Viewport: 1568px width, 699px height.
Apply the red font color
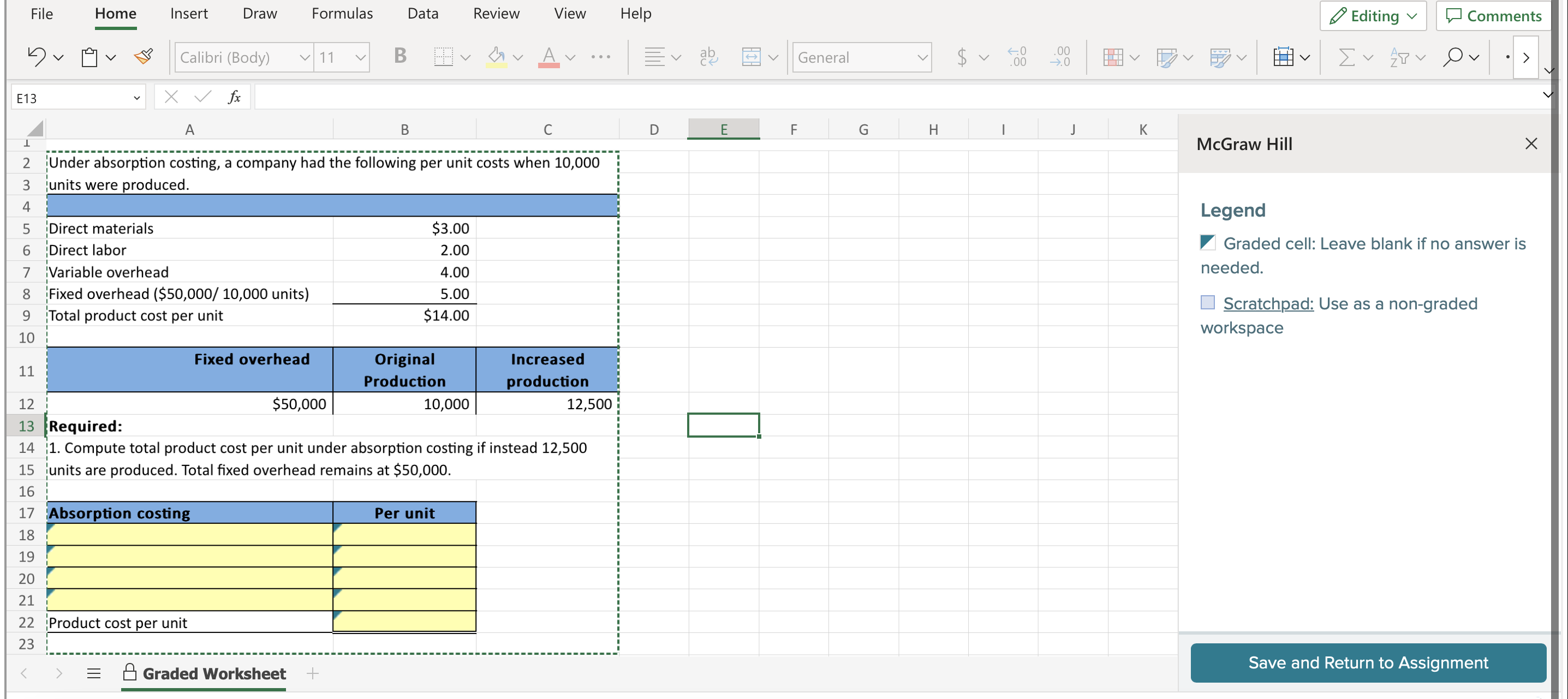(x=548, y=57)
